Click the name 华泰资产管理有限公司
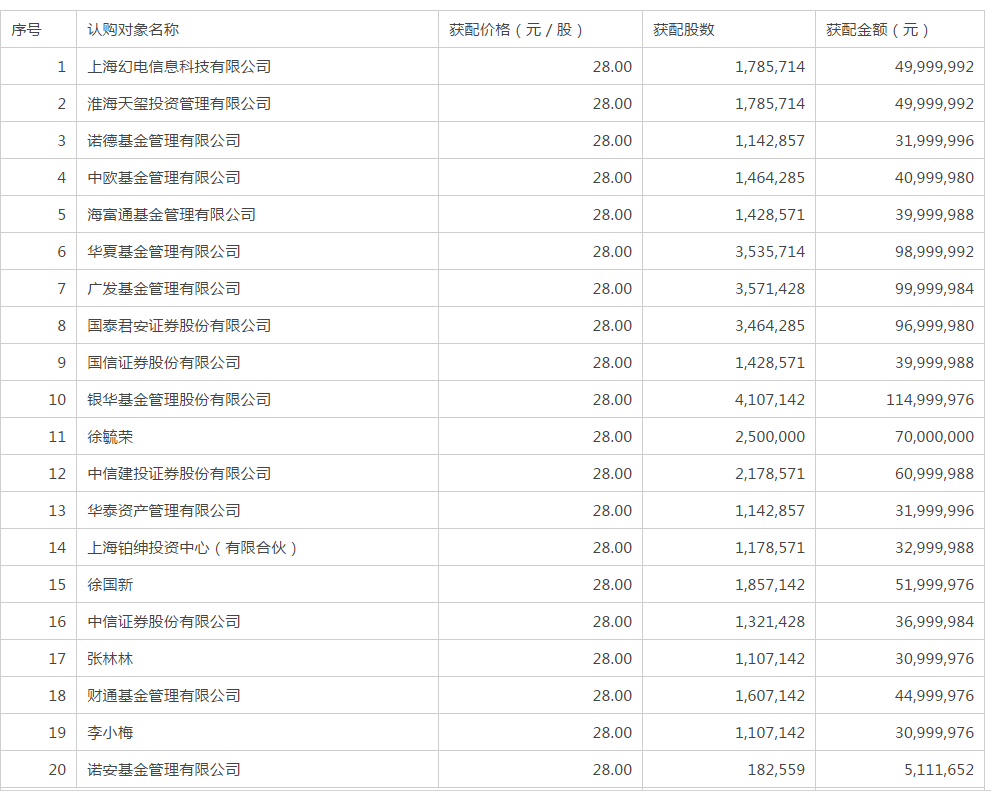This screenshot has height=791, width=991. 164,510
